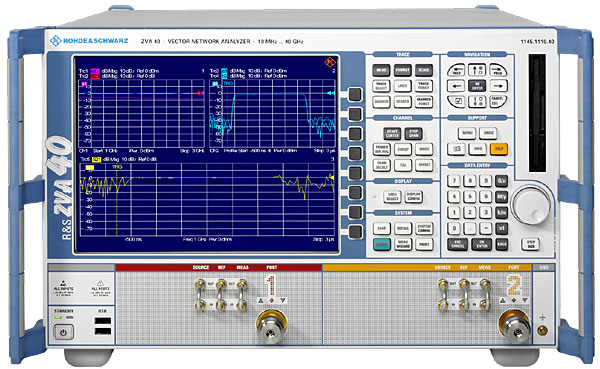Push the bottommost softkey beside the display
Image resolution: width=600 pixels, height=369 pixels.
(355, 232)
